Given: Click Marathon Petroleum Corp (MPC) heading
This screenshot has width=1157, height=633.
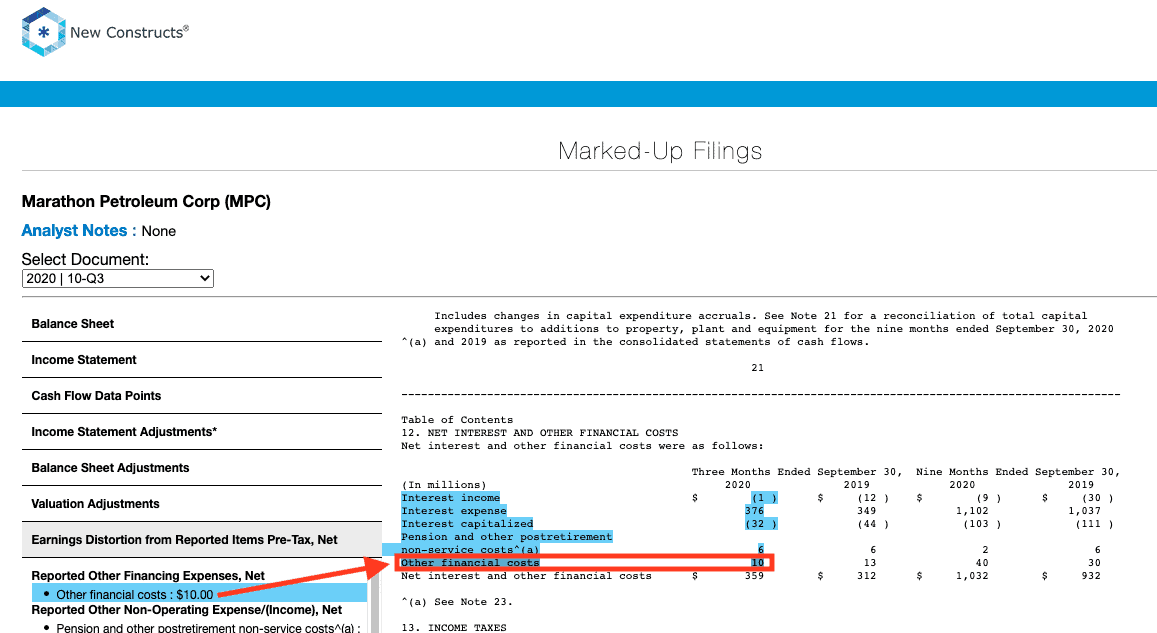Looking at the screenshot, I should point(146,201).
